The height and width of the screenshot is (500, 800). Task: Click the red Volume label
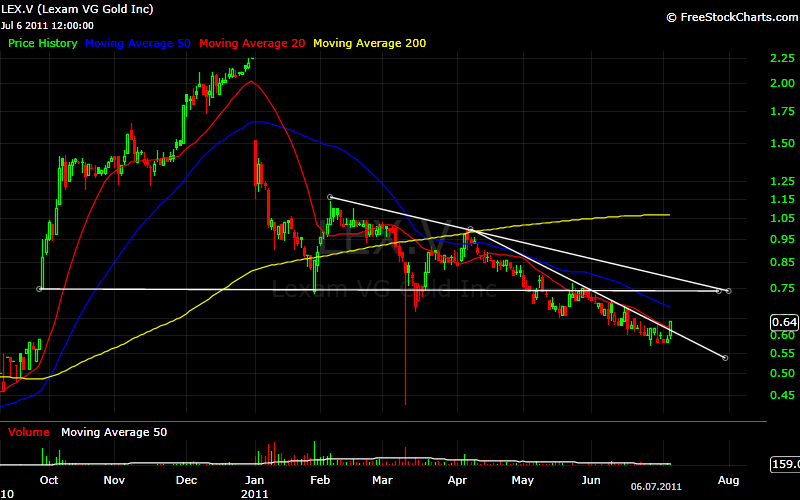pyautogui.click(x=29, y=432)
